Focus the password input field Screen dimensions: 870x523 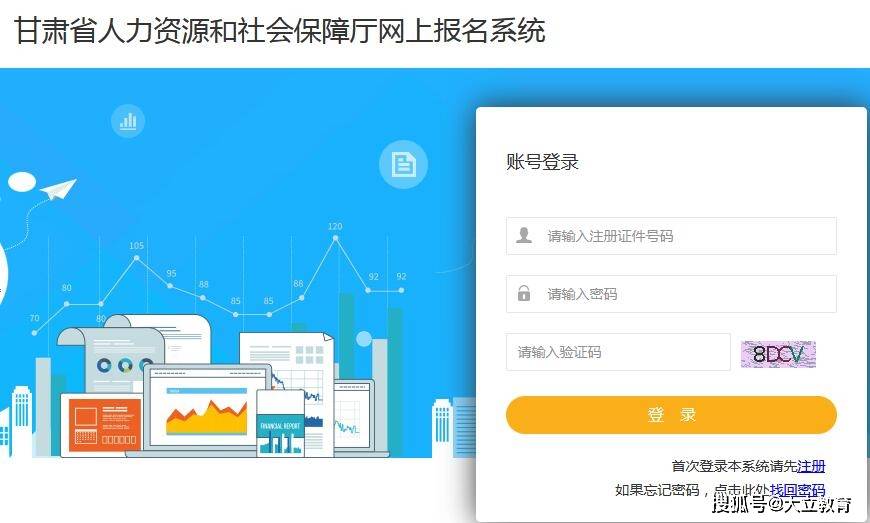pos(671,294)
